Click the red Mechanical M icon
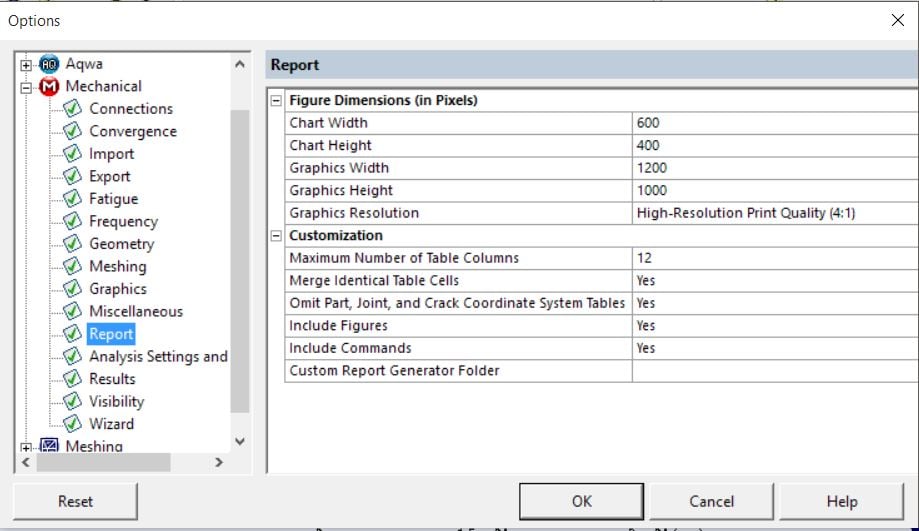Screen dimensions: 919x531 (49, 87)
